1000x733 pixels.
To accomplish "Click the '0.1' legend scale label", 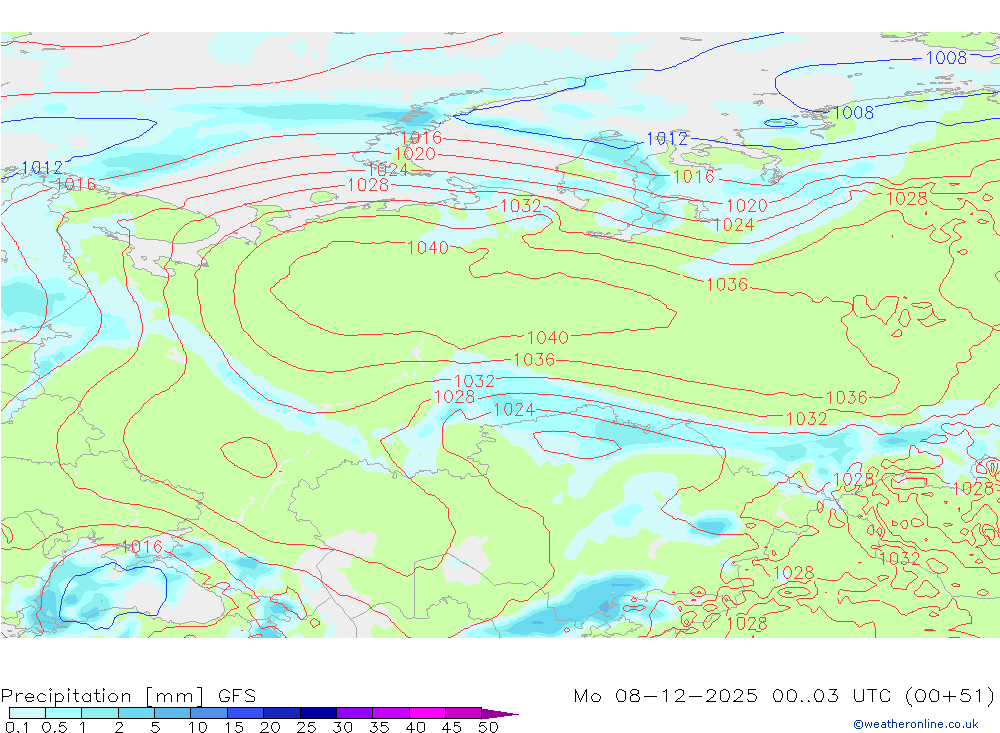I will 16,727.
